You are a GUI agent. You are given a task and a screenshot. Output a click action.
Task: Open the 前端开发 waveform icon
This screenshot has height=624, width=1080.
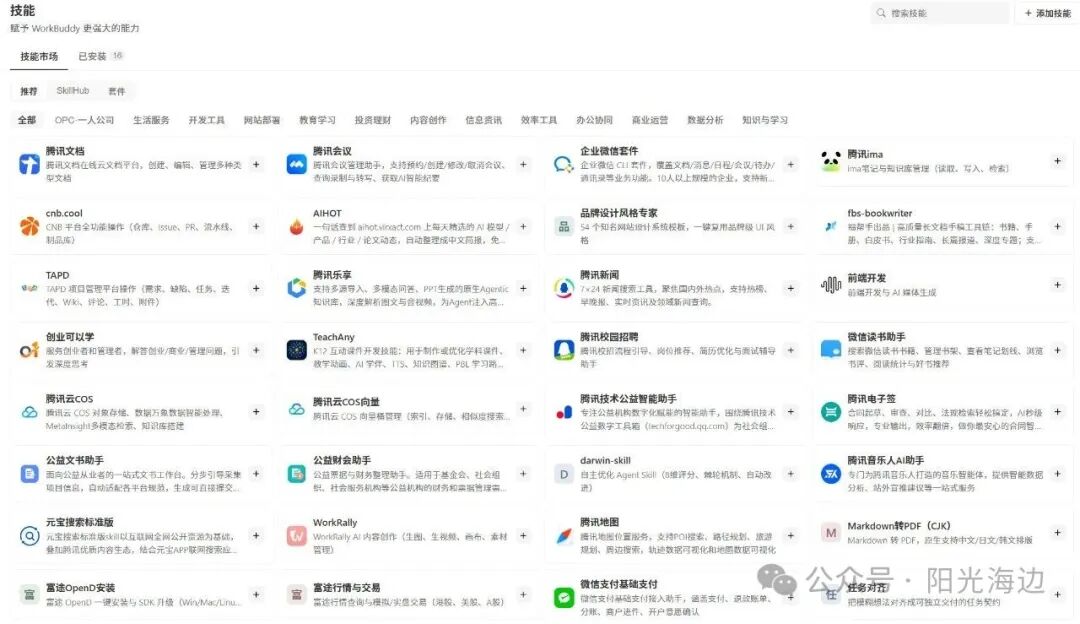[831, 284]
